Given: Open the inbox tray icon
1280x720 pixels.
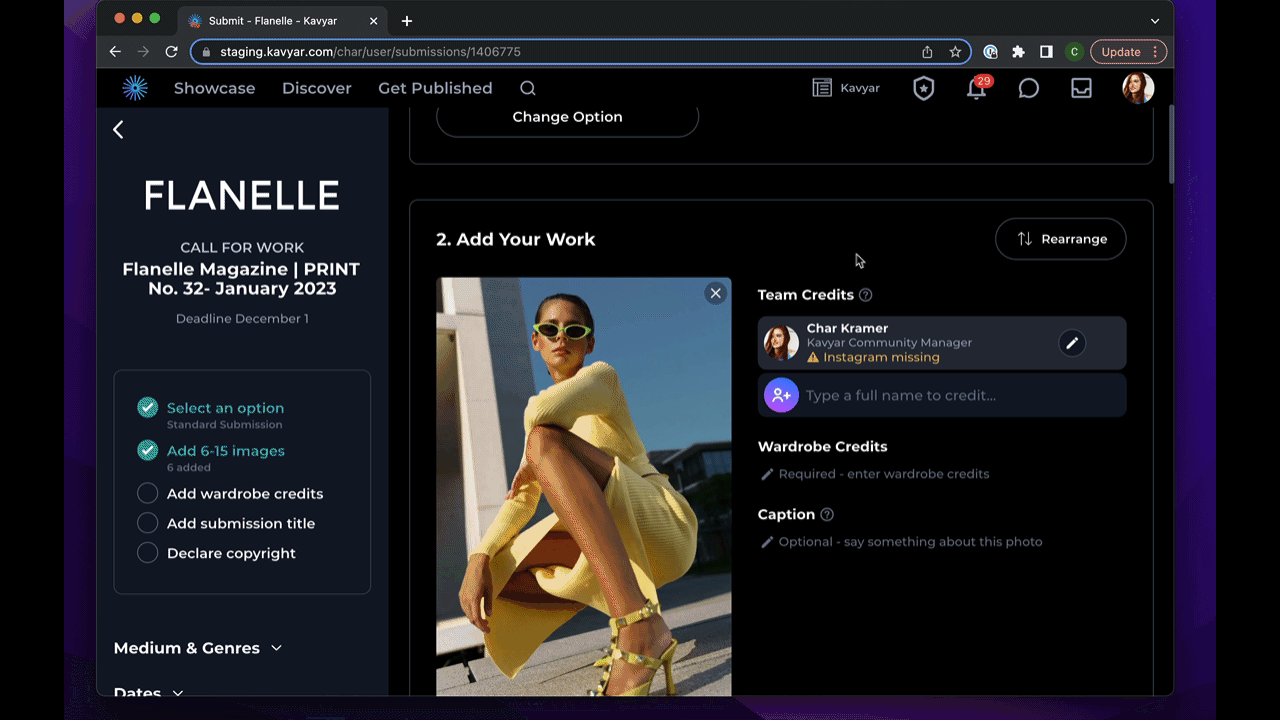Looking at the screenshot, I should (1081, 88).
